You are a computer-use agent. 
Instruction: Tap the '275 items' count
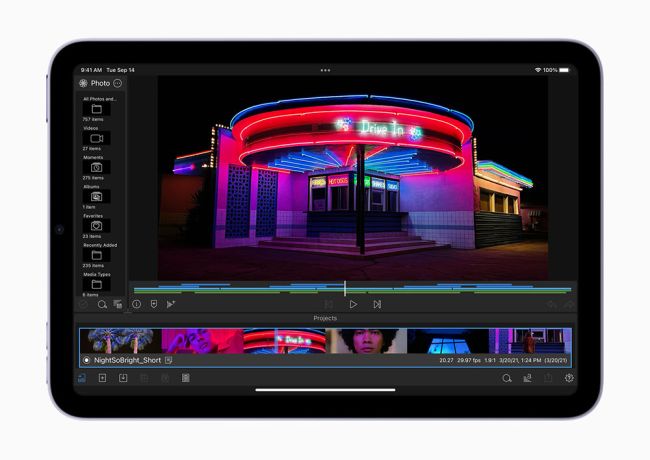[x=93, y=178]
